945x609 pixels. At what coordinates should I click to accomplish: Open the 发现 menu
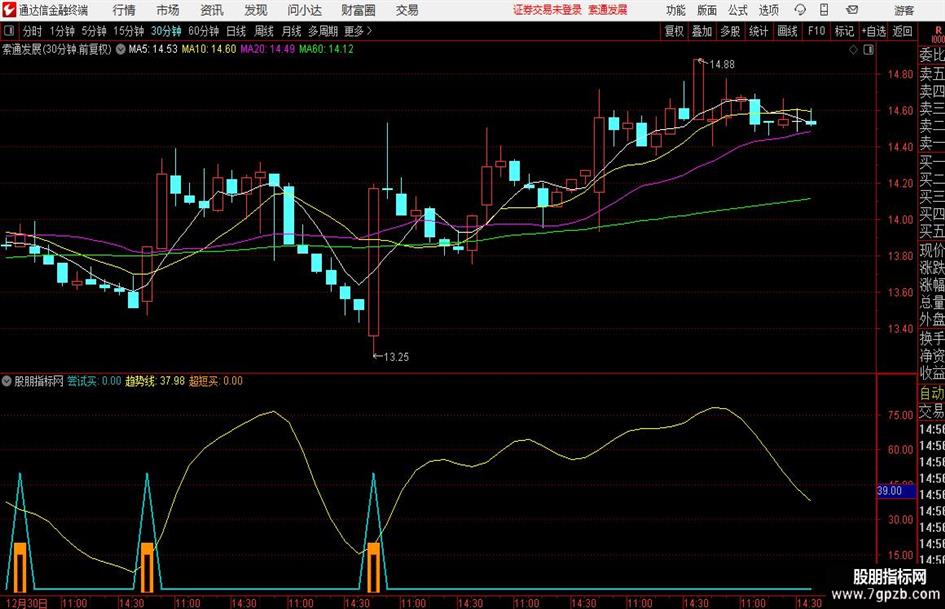point(256,10)
